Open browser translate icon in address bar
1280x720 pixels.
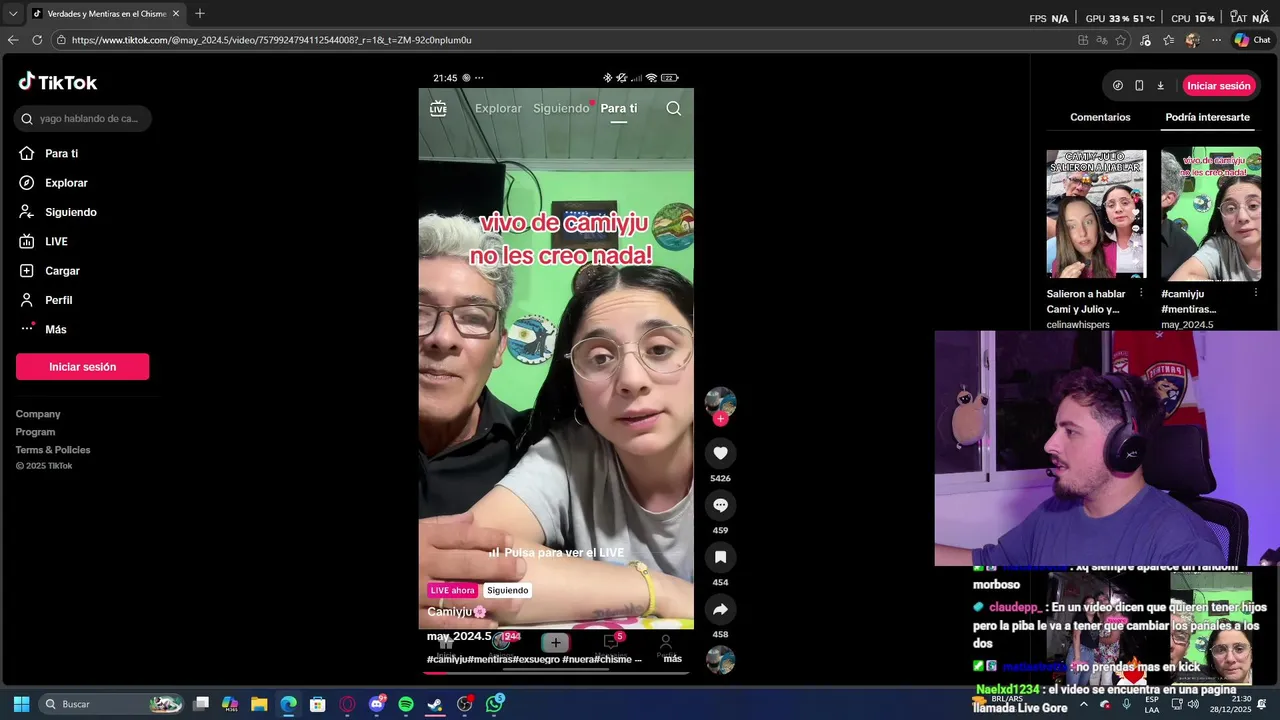[1102, 40]
